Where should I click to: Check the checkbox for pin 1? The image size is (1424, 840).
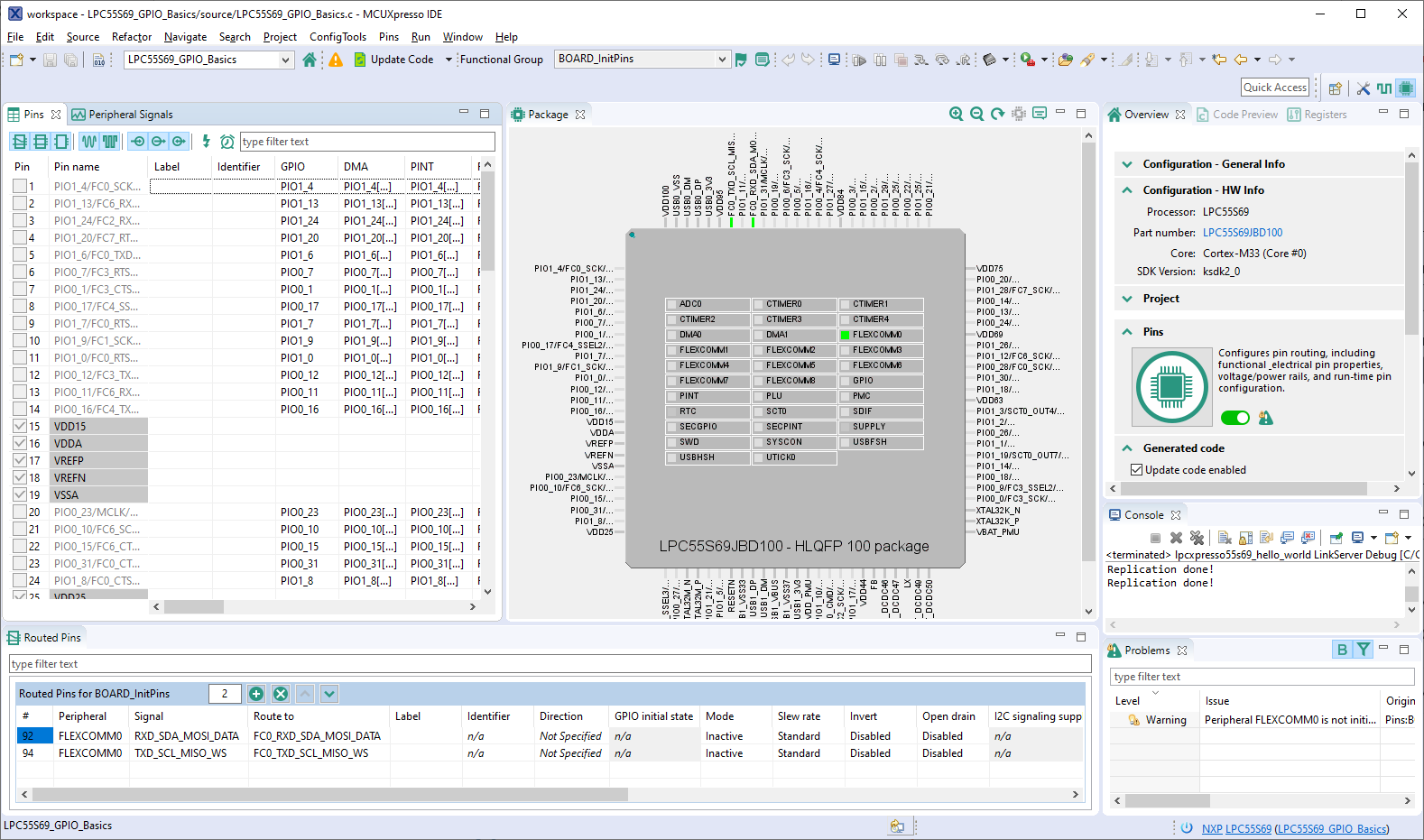pyautogui.click(x=20, y=187)
